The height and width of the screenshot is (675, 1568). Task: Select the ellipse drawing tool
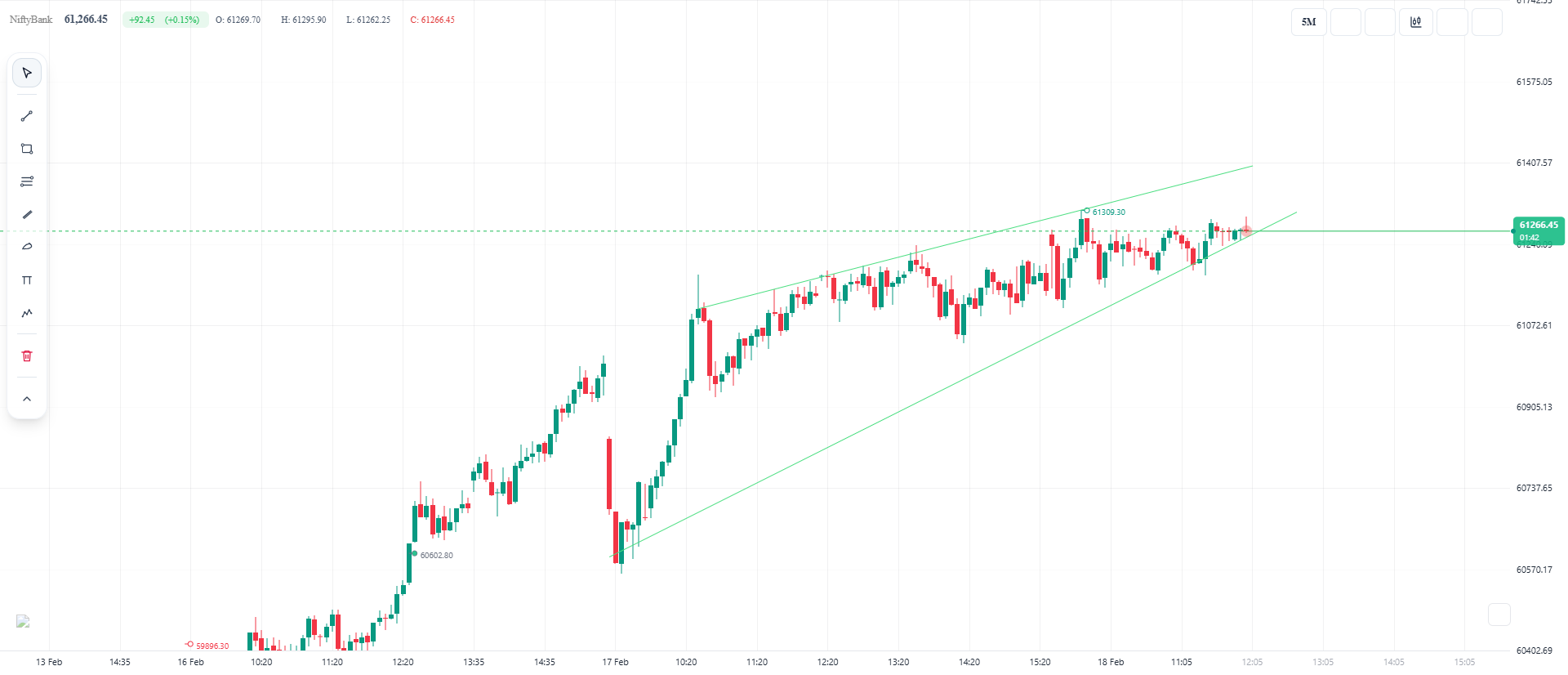point(27,246)
